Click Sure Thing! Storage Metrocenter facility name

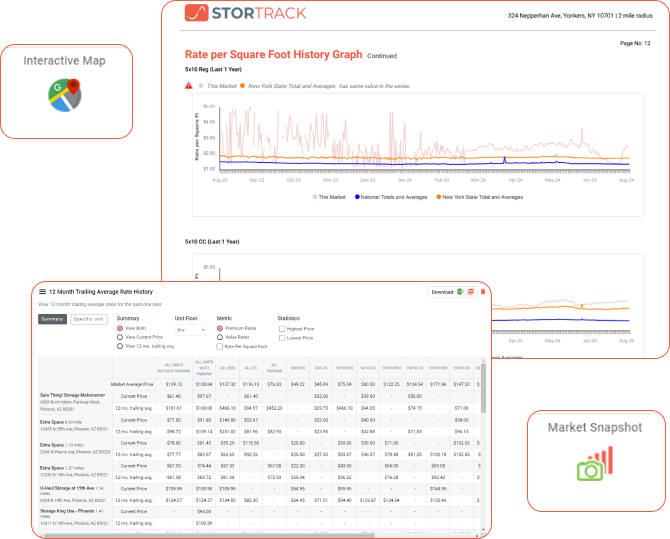pyautogui.click(x=72, y=395)
